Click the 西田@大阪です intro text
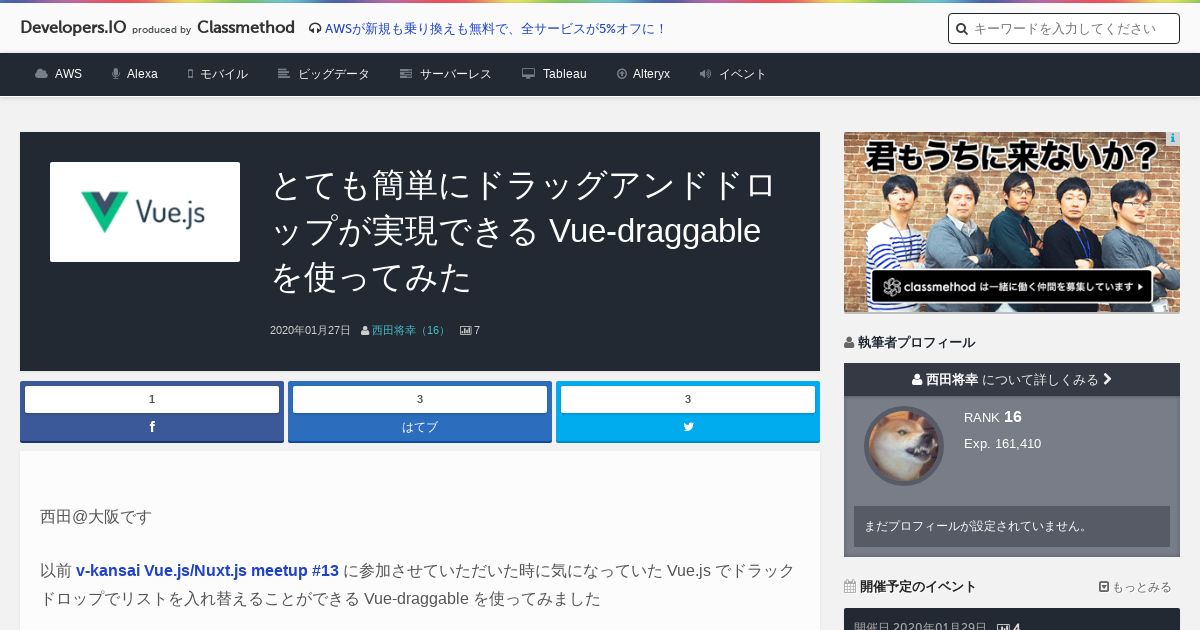This screenshot has height=630, width=1200. [x=96, y=516]
